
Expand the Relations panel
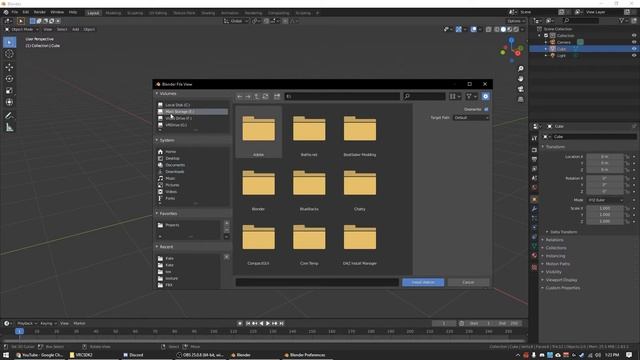pos(554,240)
